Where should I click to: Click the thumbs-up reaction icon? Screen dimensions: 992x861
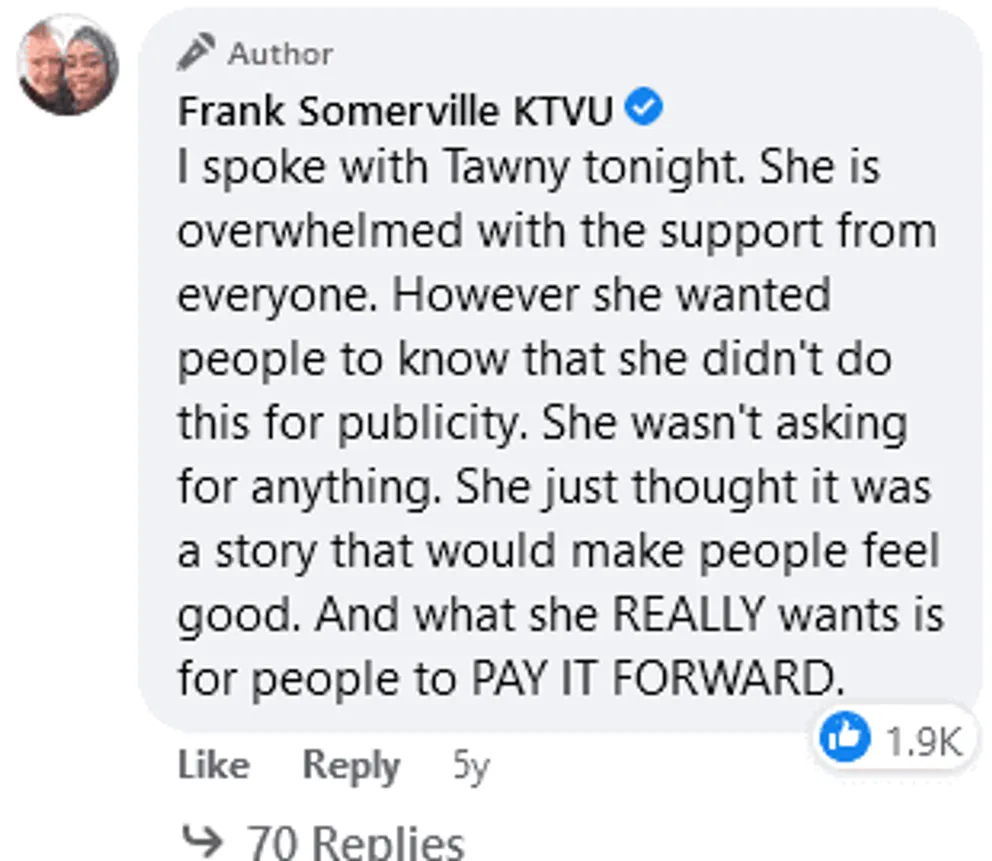tap(844, 740)
